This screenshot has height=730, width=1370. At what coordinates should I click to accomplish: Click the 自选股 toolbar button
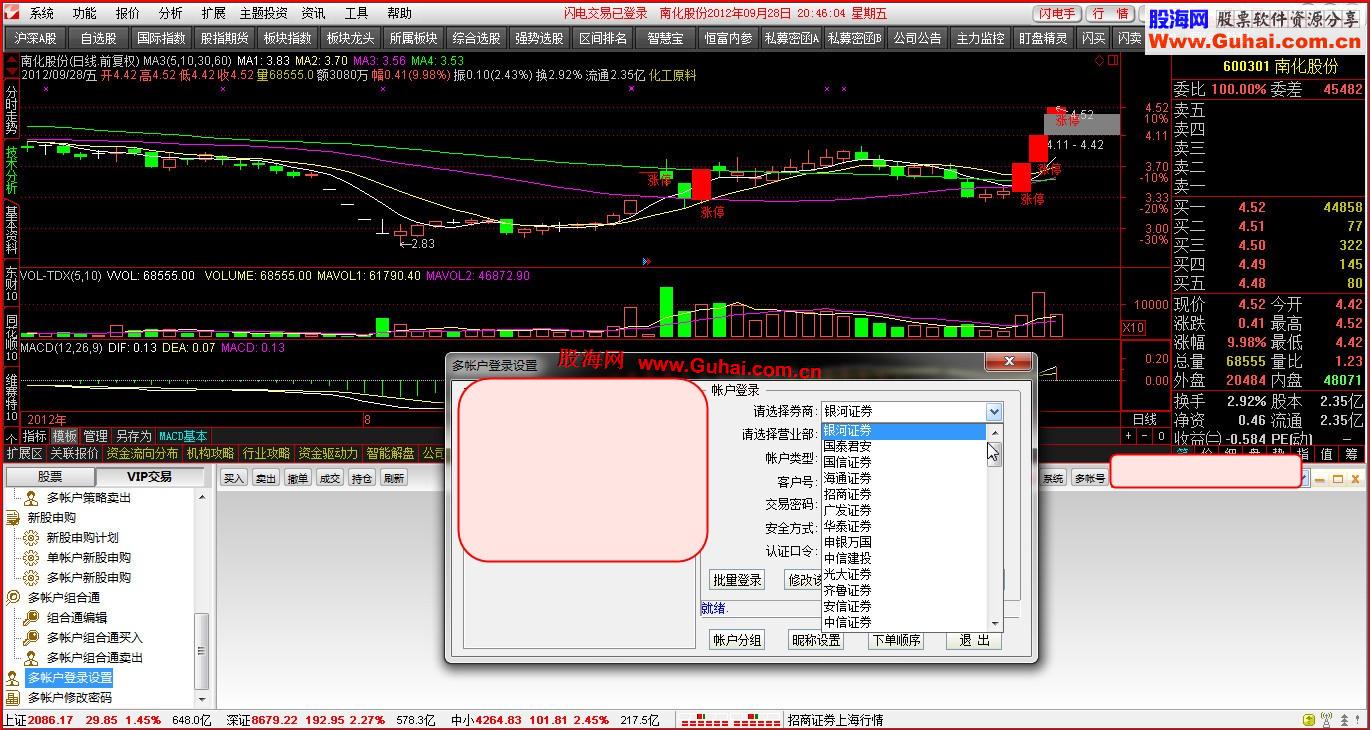click(98, 38)
